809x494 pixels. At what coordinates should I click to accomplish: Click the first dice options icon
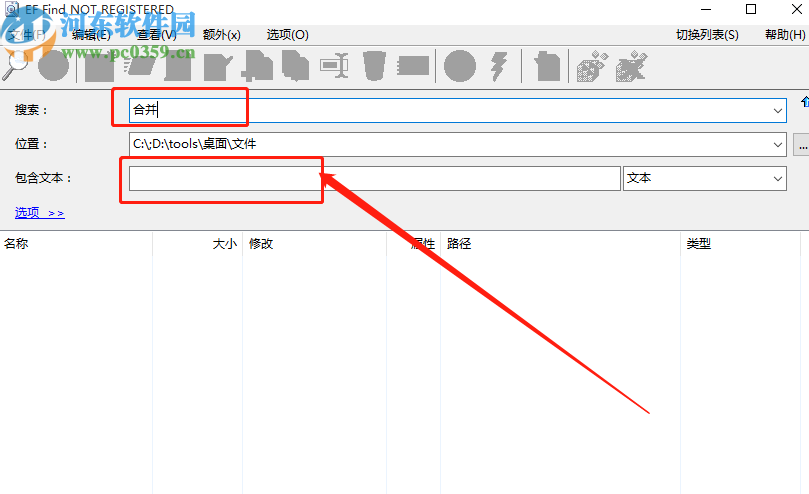[x=592, y=66]
